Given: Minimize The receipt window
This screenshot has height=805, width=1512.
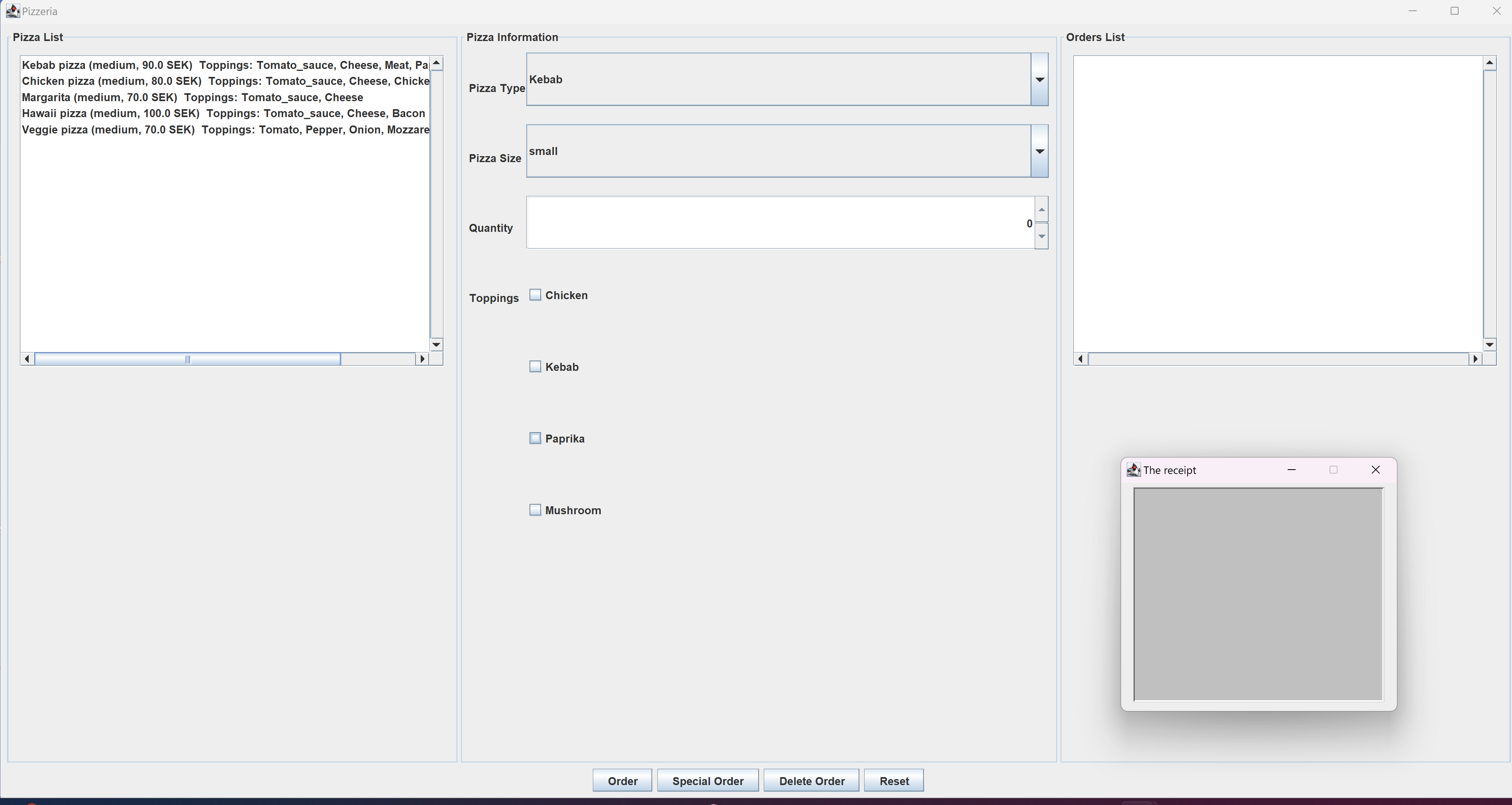Looking at the screenshot, I should tap(1291, 469).
